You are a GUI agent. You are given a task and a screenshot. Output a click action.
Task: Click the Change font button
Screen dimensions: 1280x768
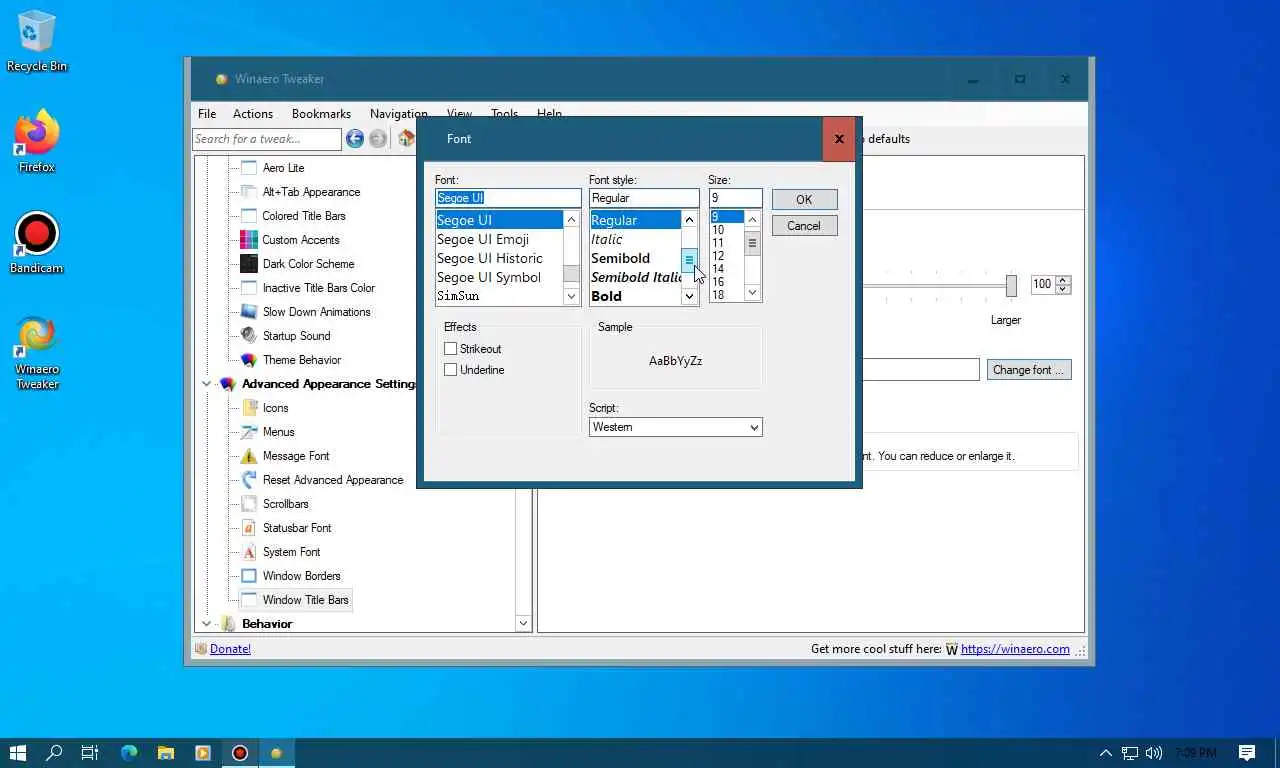click(x=1029, y=370)
